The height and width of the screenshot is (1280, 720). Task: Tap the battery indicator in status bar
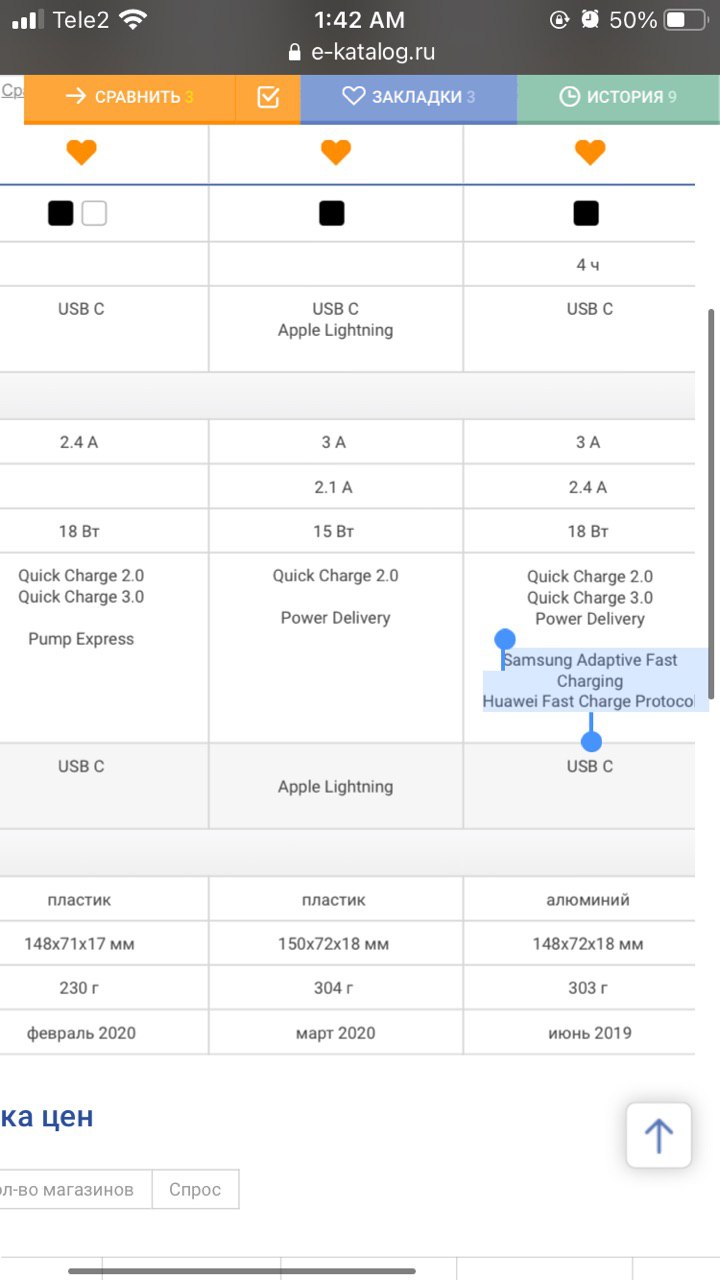coord(686,20)
